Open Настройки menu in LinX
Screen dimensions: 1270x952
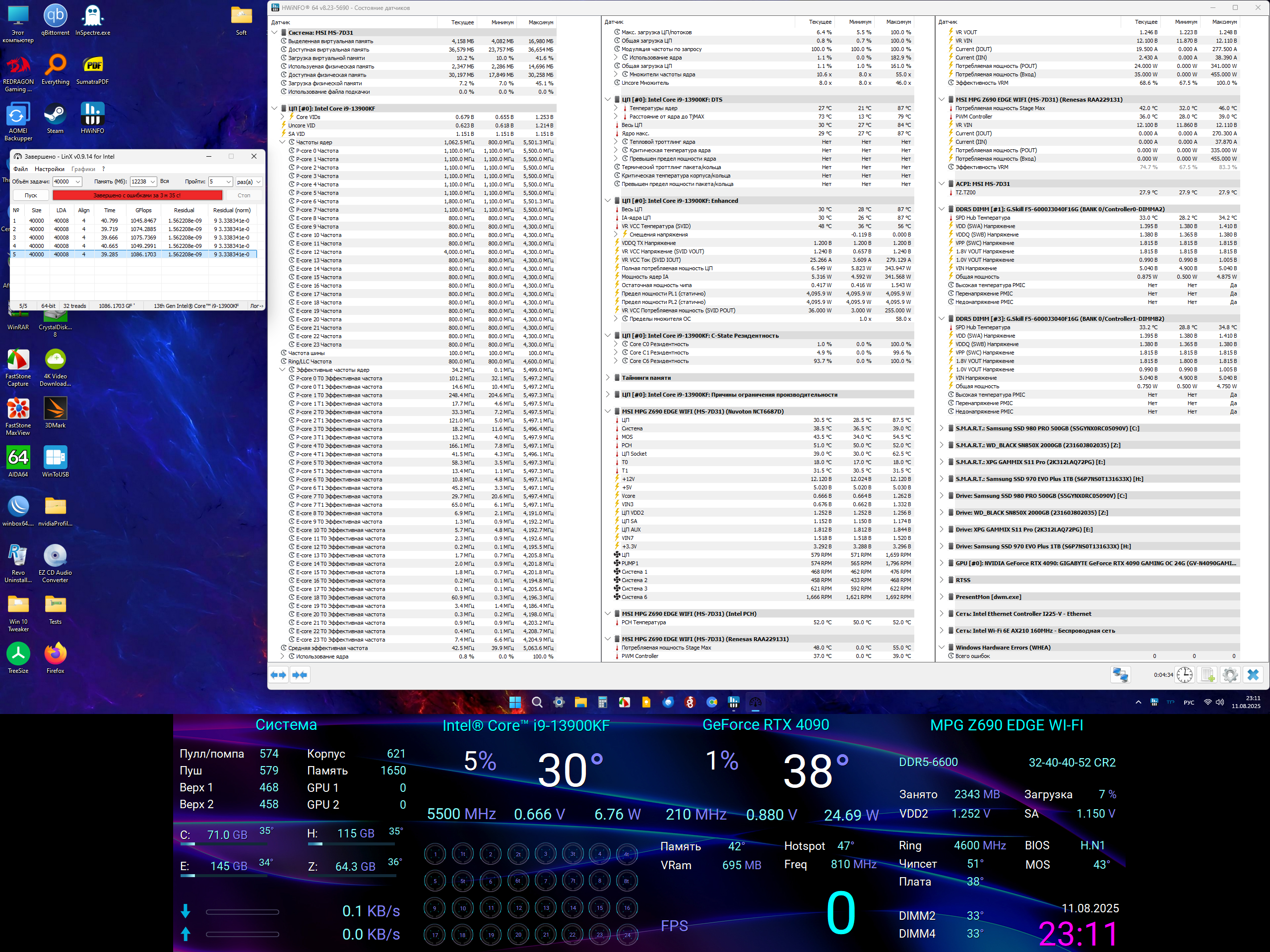point(50,169)
